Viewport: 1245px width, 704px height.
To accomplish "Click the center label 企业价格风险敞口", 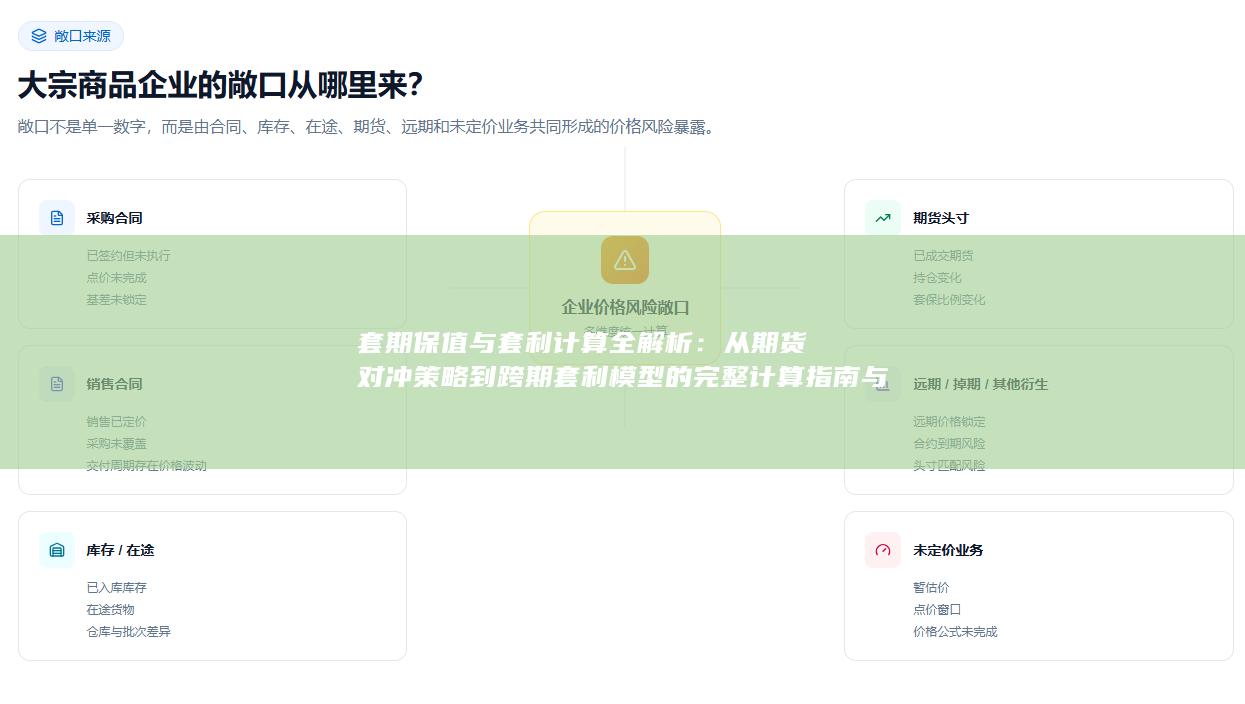I will point(625,308).
